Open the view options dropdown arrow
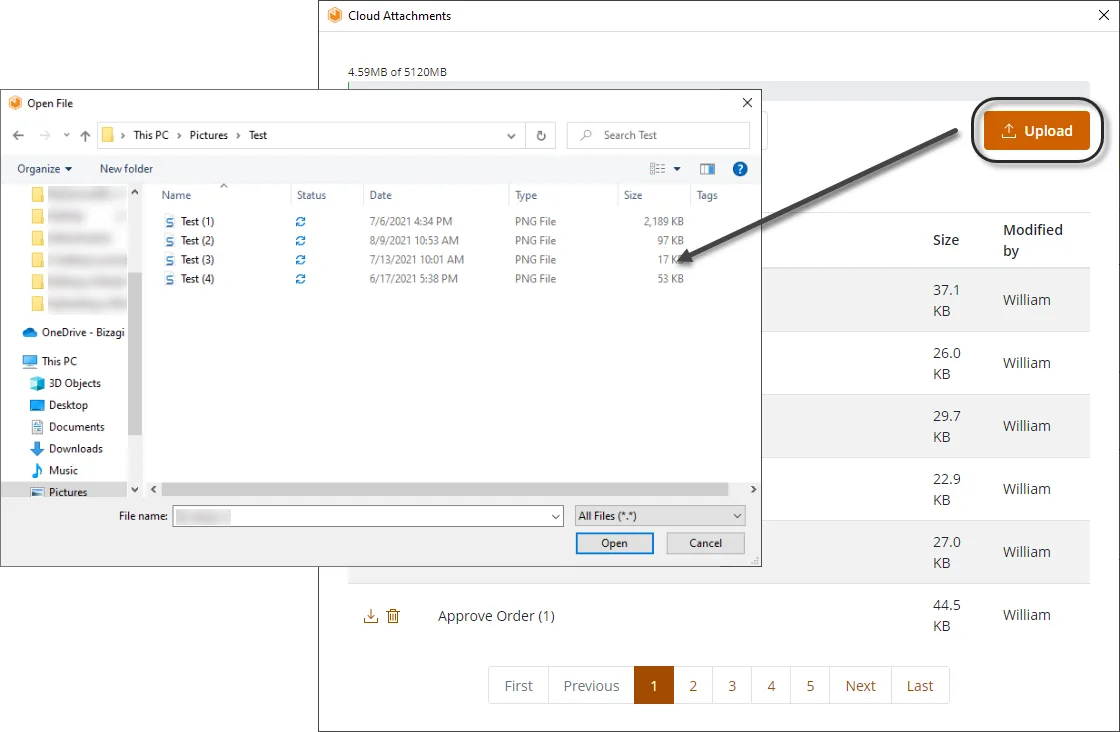 (x=676, y=169)
